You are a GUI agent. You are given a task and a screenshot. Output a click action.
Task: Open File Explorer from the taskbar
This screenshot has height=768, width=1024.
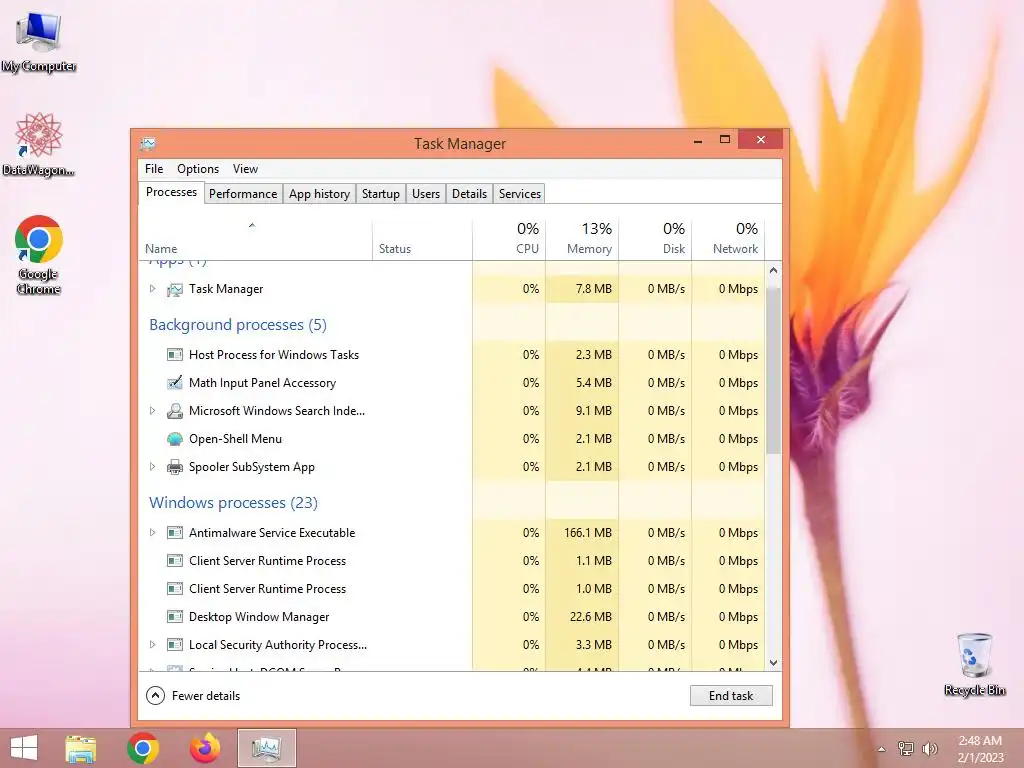click(81, 748)
